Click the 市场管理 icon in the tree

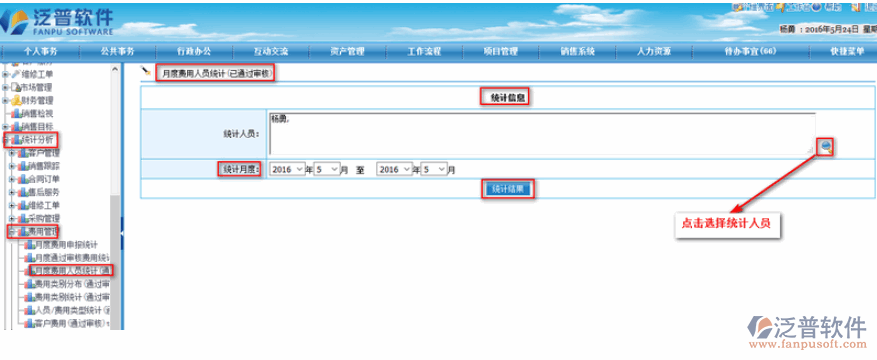[x=16, y=87]
